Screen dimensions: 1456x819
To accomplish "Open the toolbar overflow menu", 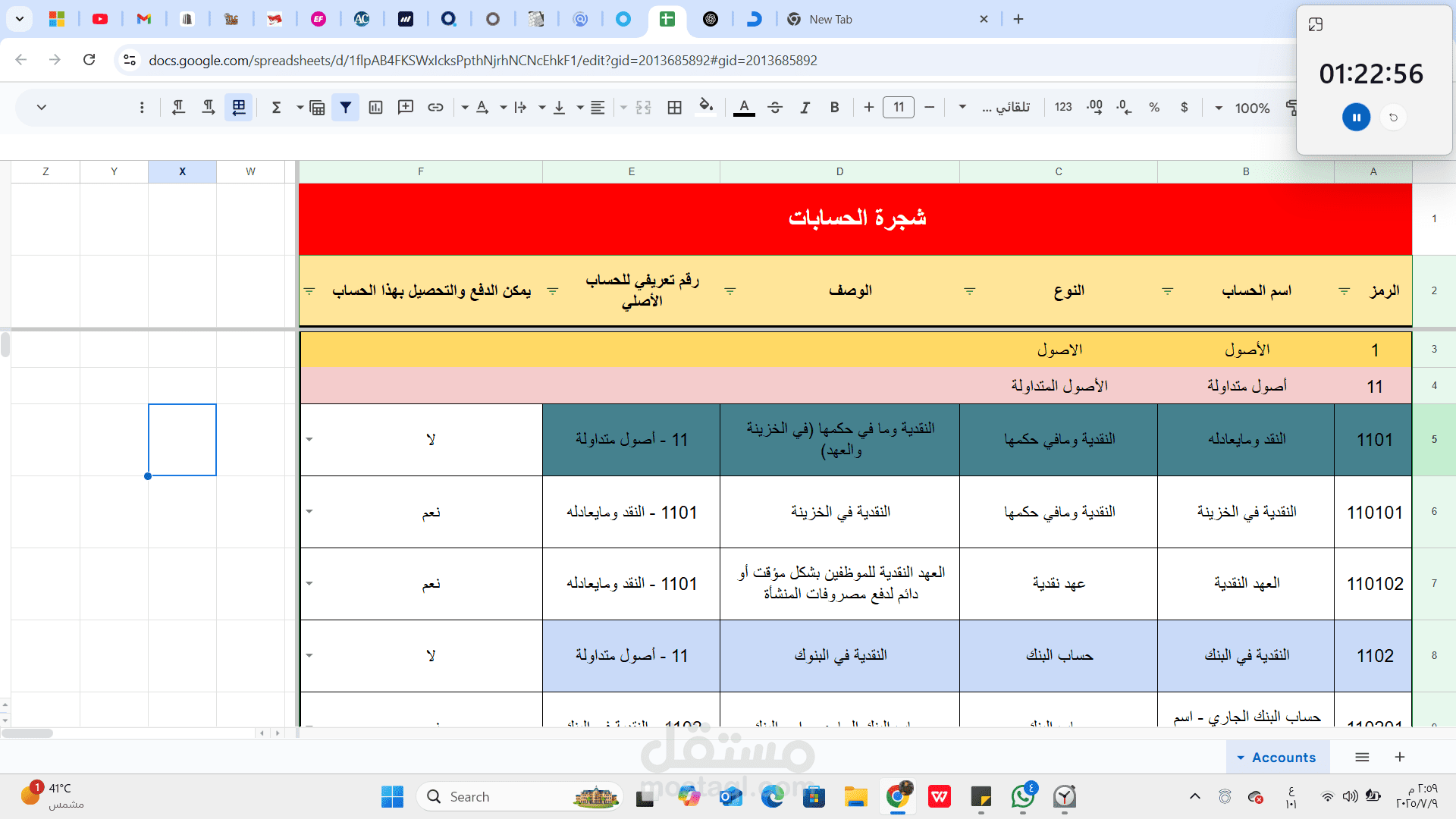I will (142, 107).
